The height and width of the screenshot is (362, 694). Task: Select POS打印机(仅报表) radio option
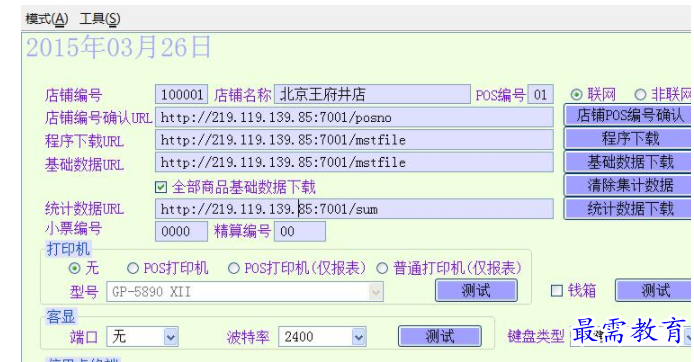234,268
